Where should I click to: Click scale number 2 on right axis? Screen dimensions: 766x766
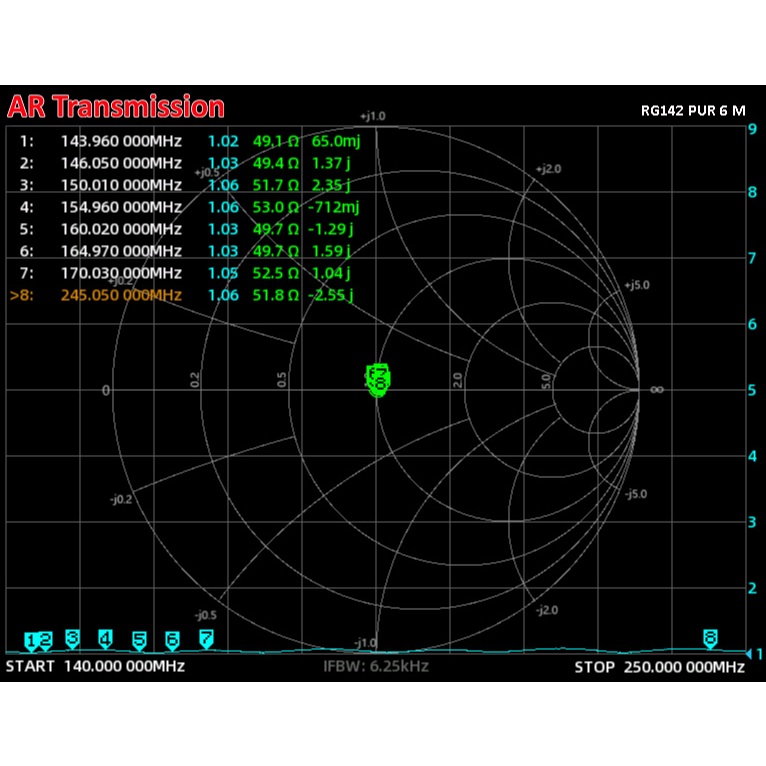click(752, 588)
